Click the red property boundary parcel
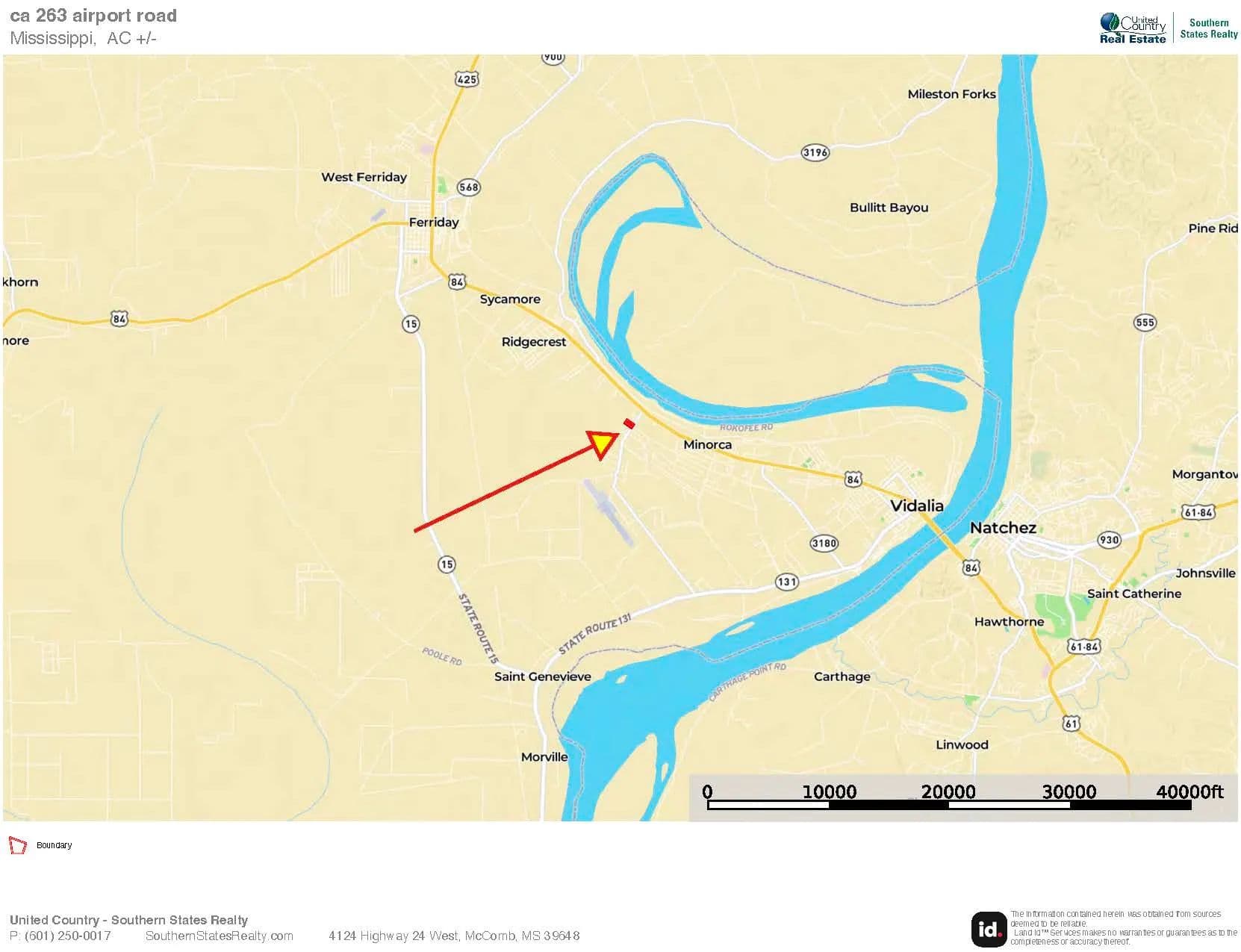Screen dimensions: 1241x952 pyautogui.click(x=629, y=423)
